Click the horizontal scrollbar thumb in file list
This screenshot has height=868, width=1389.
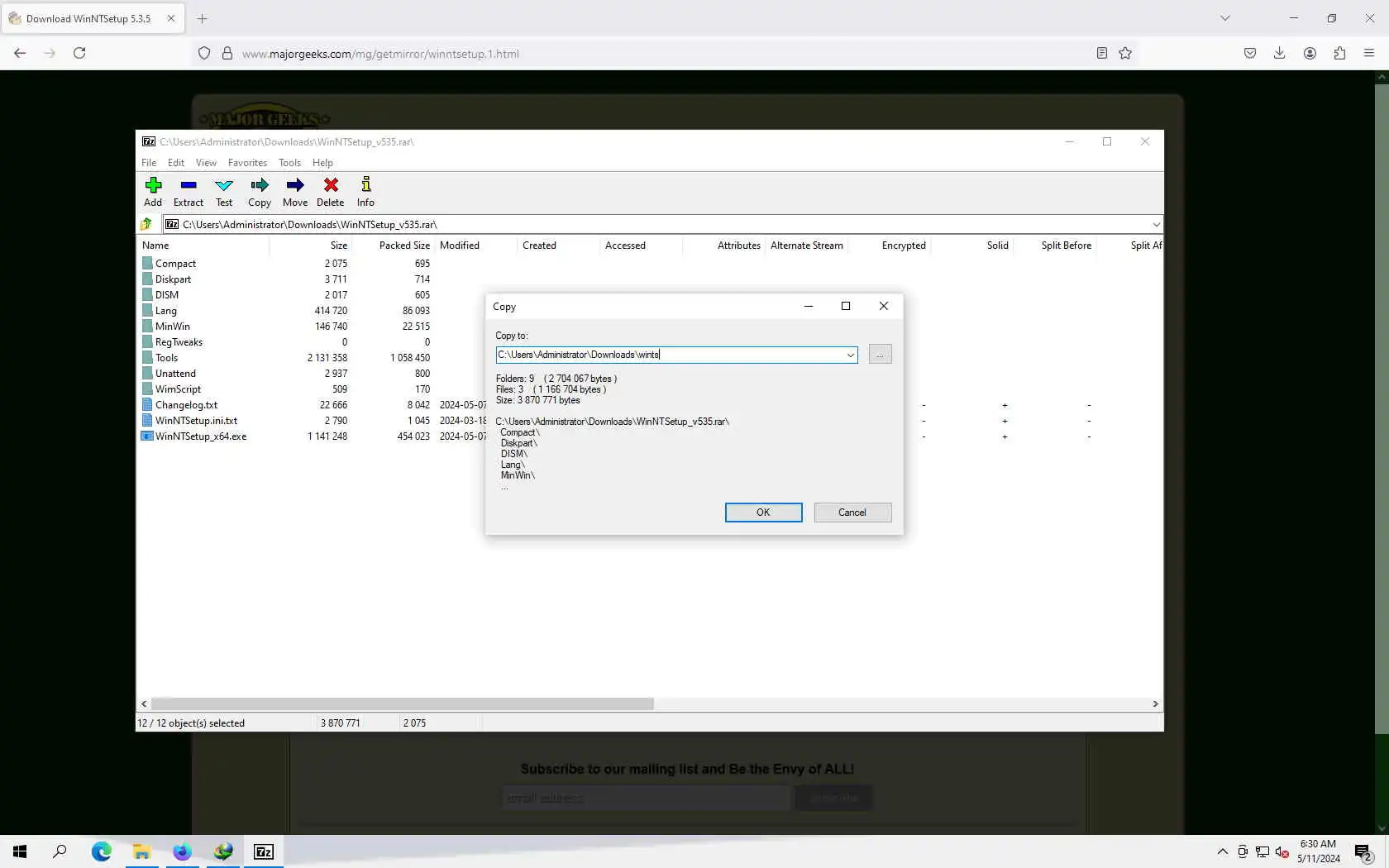402,703
